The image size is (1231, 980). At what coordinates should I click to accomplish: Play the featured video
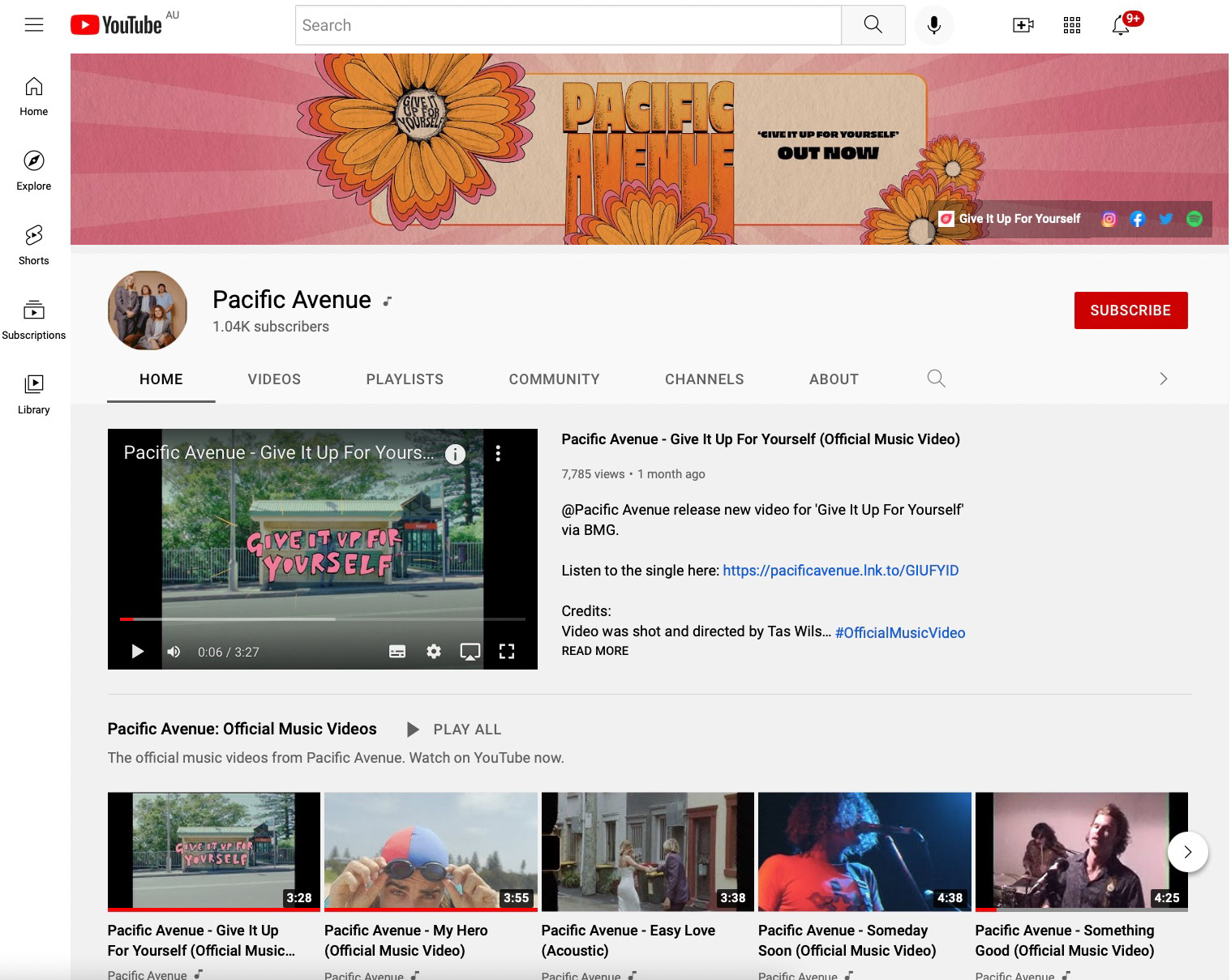(x=137, y=651)
